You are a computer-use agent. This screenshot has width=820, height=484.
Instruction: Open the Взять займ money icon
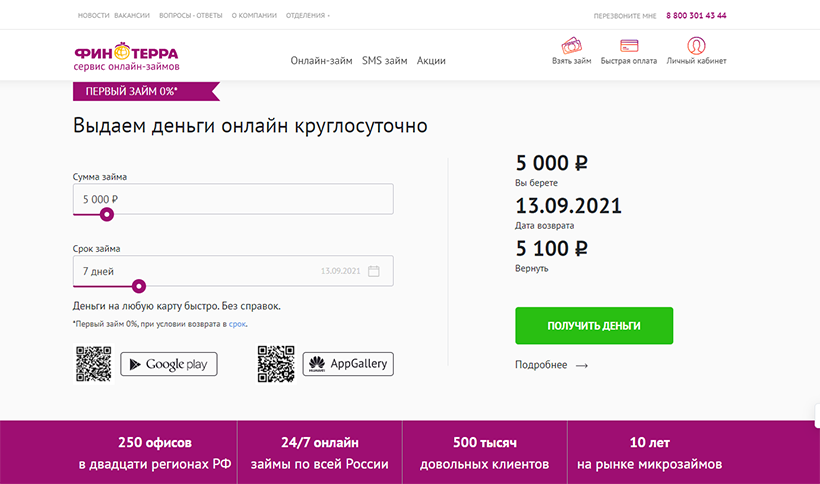point(572,45)
